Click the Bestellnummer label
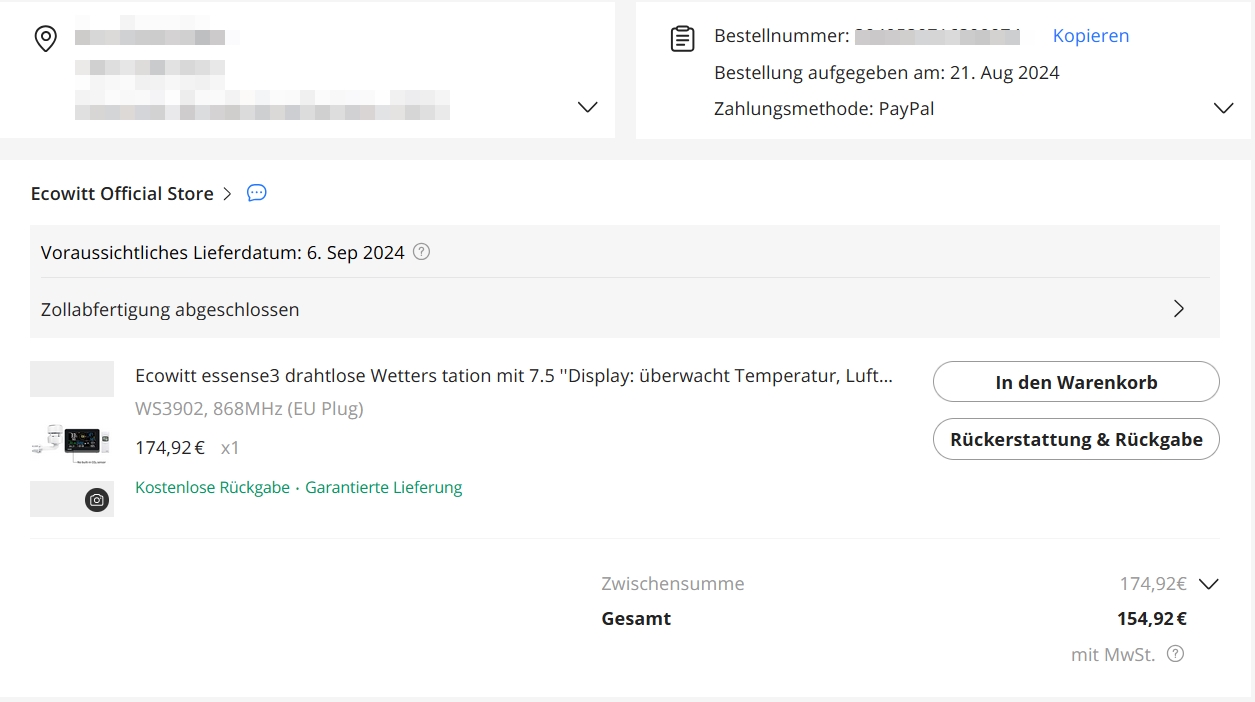The height and width of the screenshot is (702, 1255). click(782, 36)
